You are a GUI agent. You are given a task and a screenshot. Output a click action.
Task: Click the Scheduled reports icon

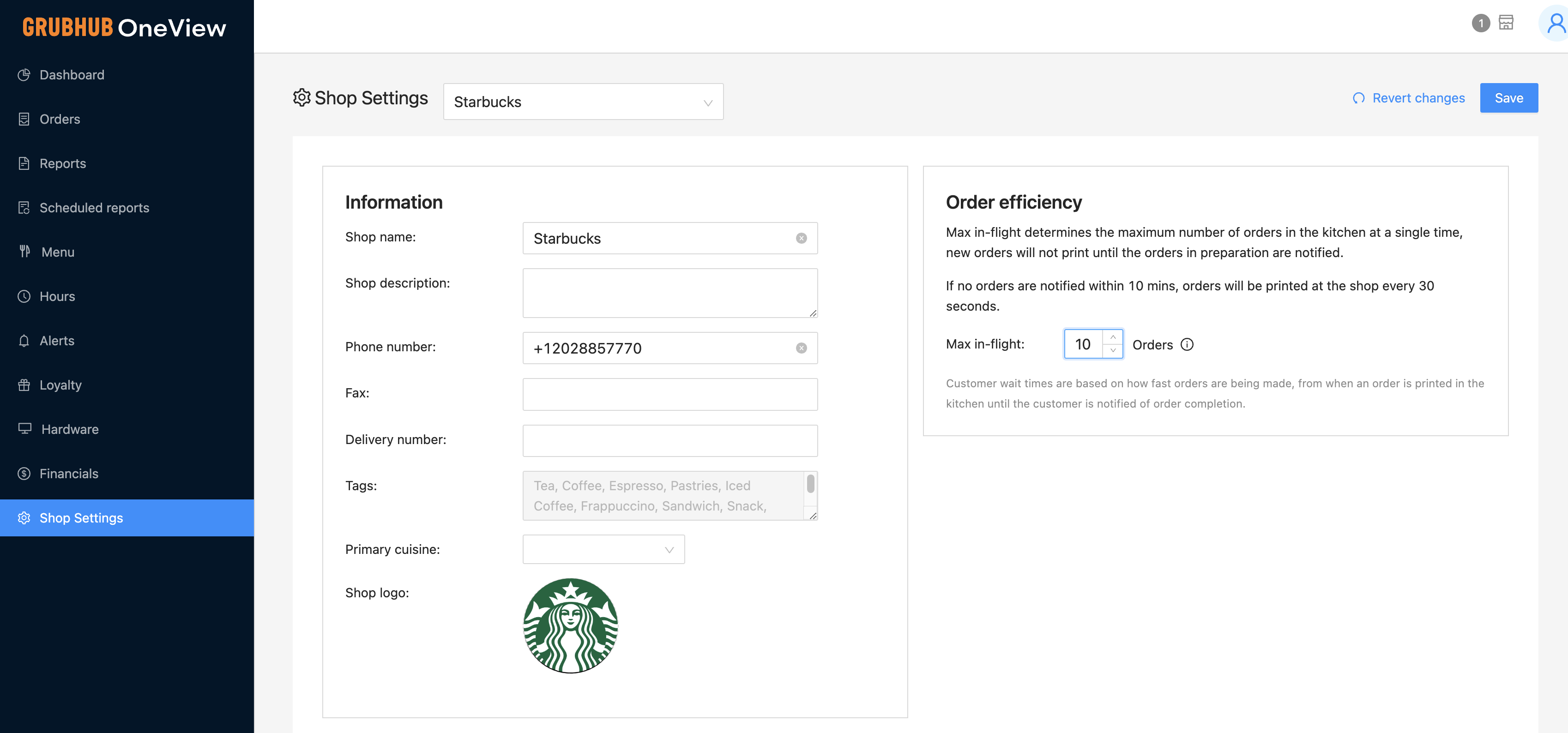click(x=24, y=208)
